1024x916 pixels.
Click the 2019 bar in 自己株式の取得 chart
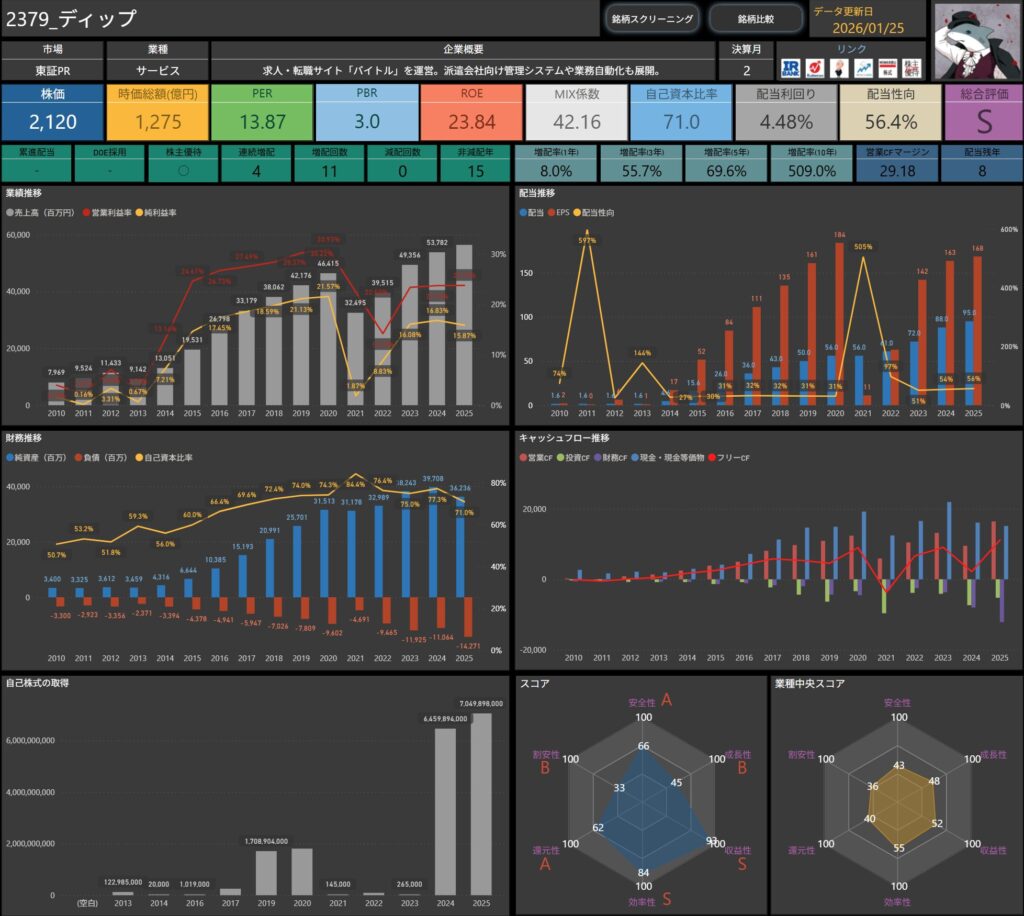[x=266, y=872]
